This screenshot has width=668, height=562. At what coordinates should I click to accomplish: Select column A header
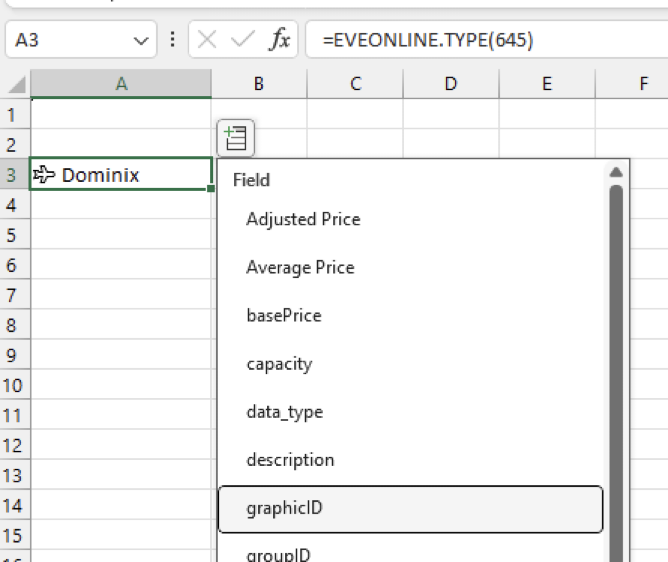pyautogui.click(x=121, y=84)
